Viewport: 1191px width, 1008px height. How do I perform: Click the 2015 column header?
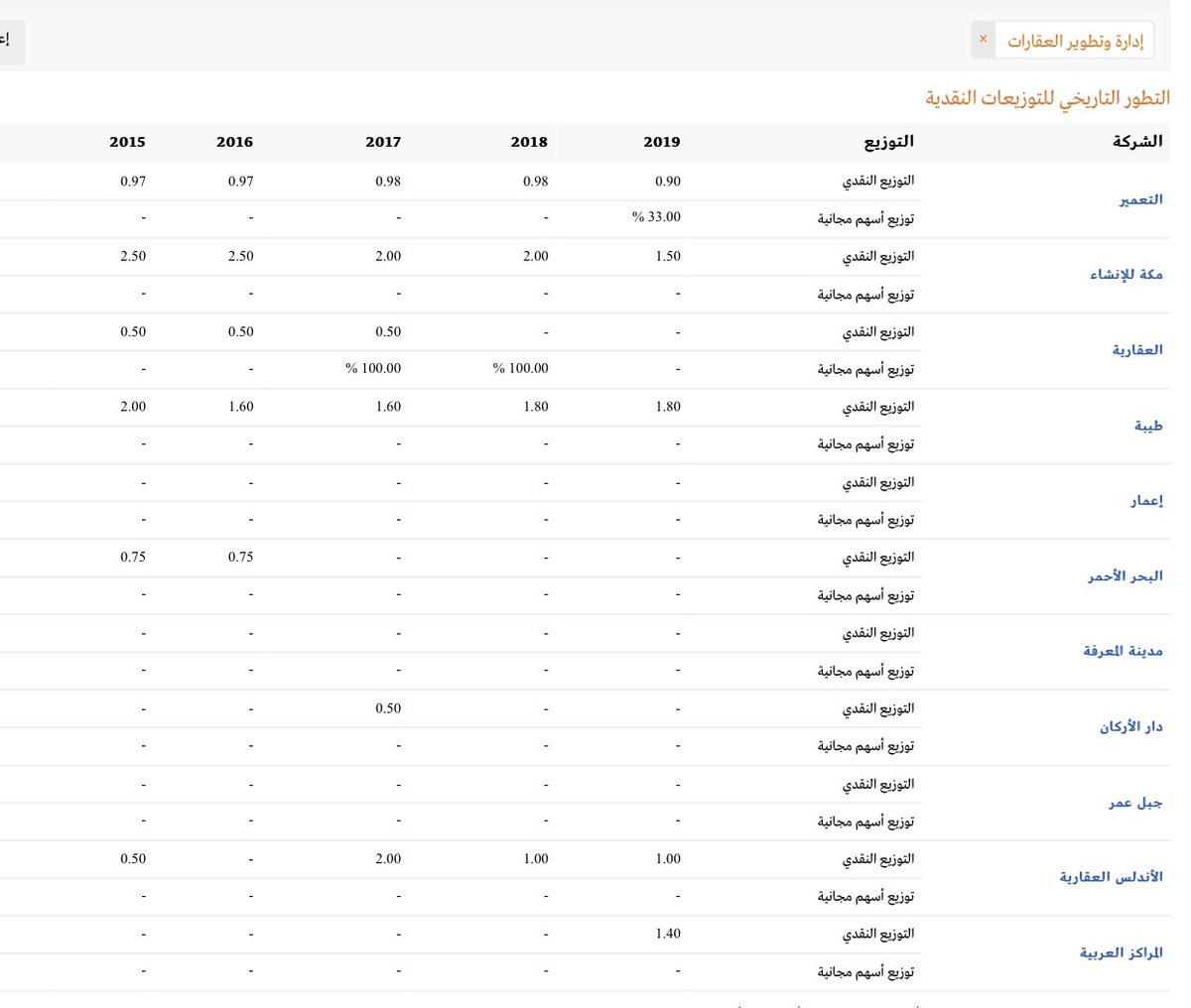[x=127, y=142]
